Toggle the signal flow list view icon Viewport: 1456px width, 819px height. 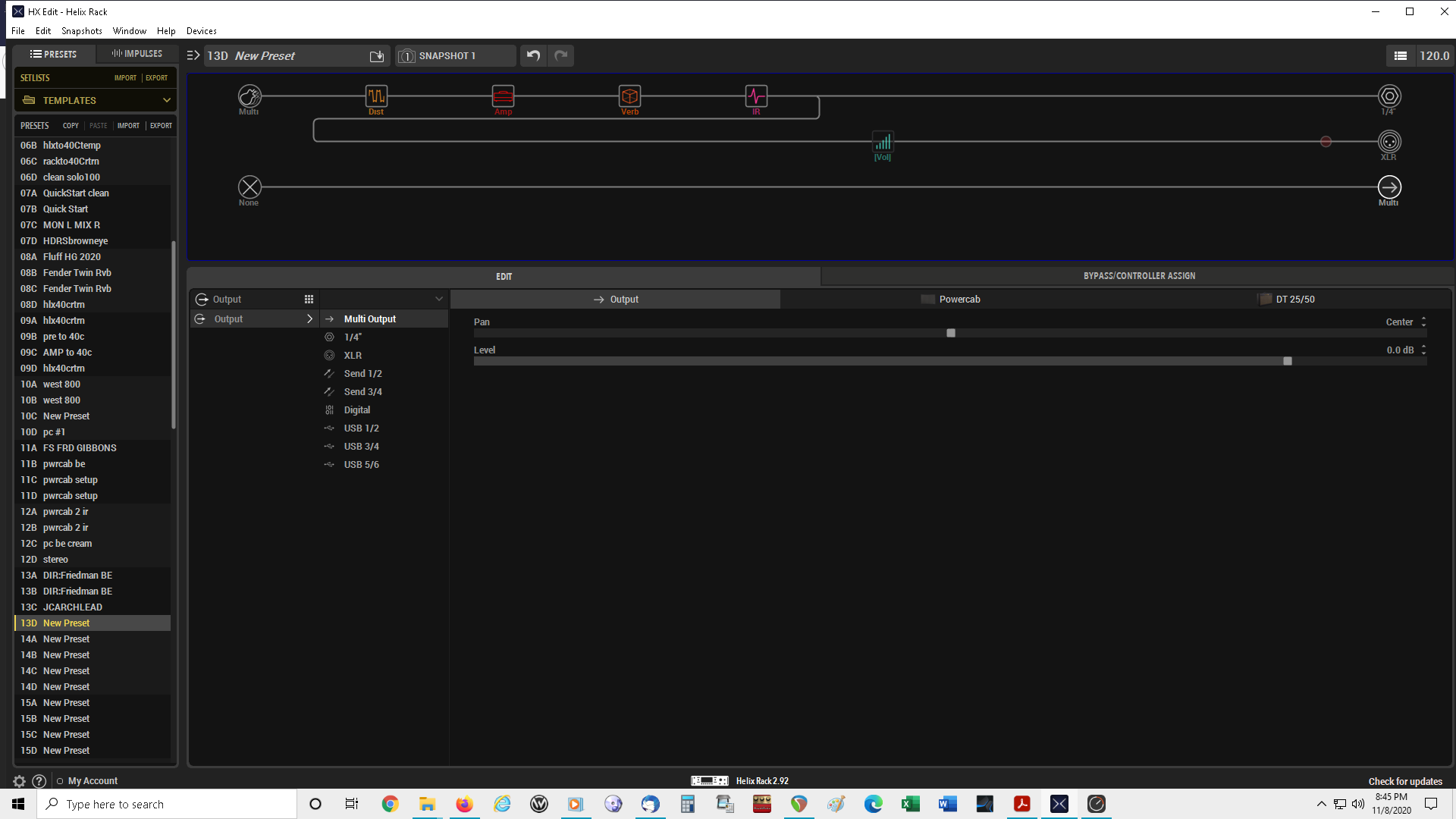click(1400, 55)
